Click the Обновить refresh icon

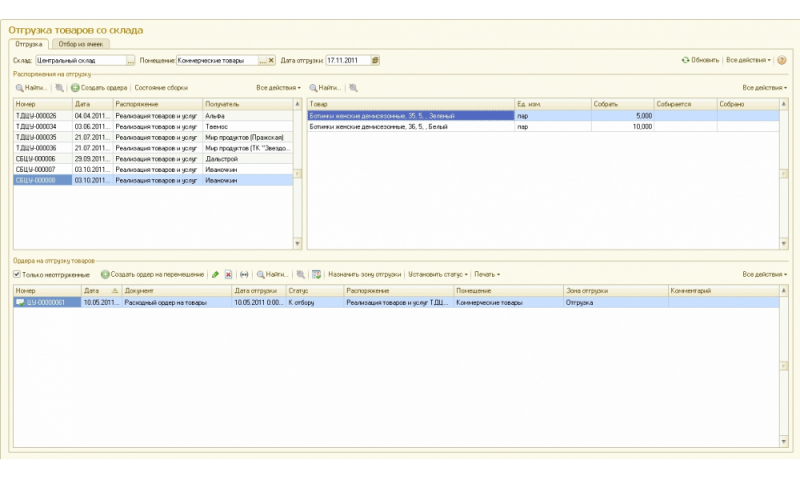pos(686,60)
